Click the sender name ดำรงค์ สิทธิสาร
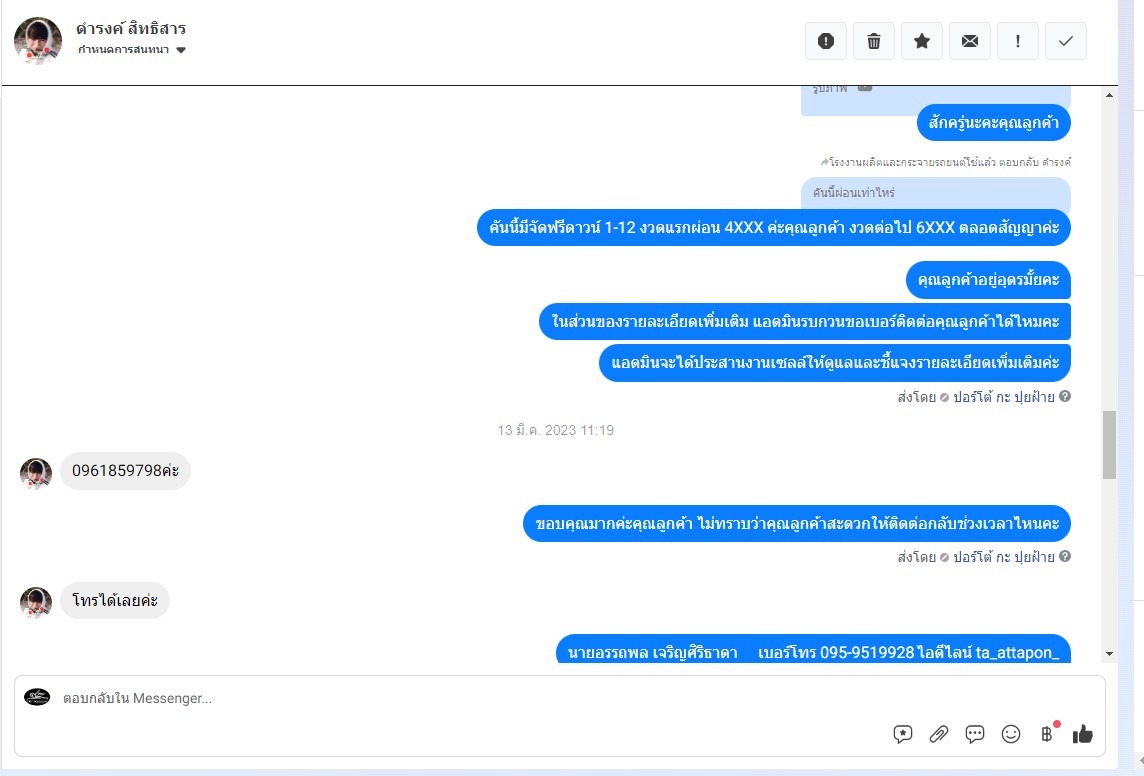 tap(131, 28)
